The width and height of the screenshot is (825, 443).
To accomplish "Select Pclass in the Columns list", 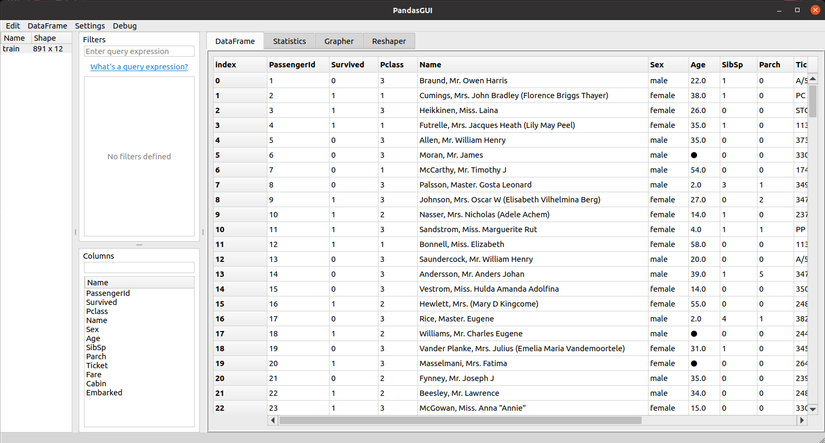I will (97, 311).
